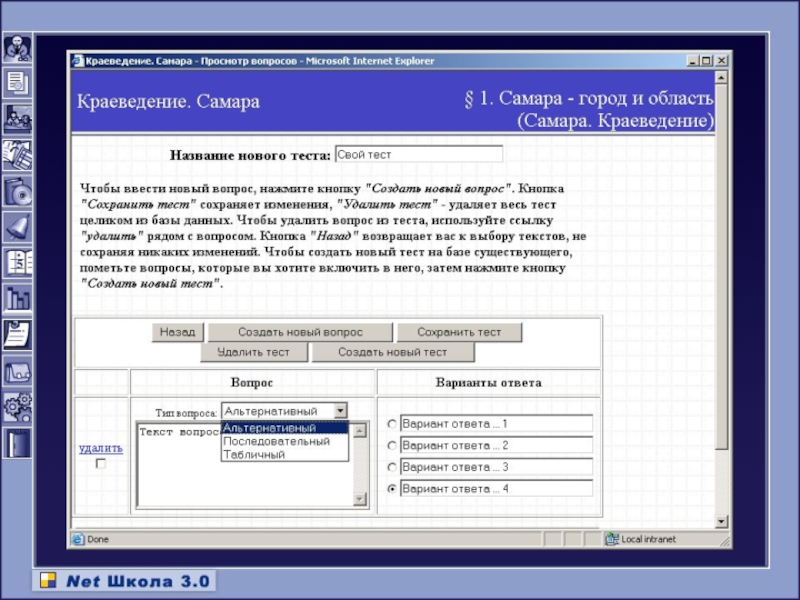This screenshot has width=800, height=600.
Task: Click the textarea scrollbar down arrow
Action: pyautogui.click(x=360, y=498)
